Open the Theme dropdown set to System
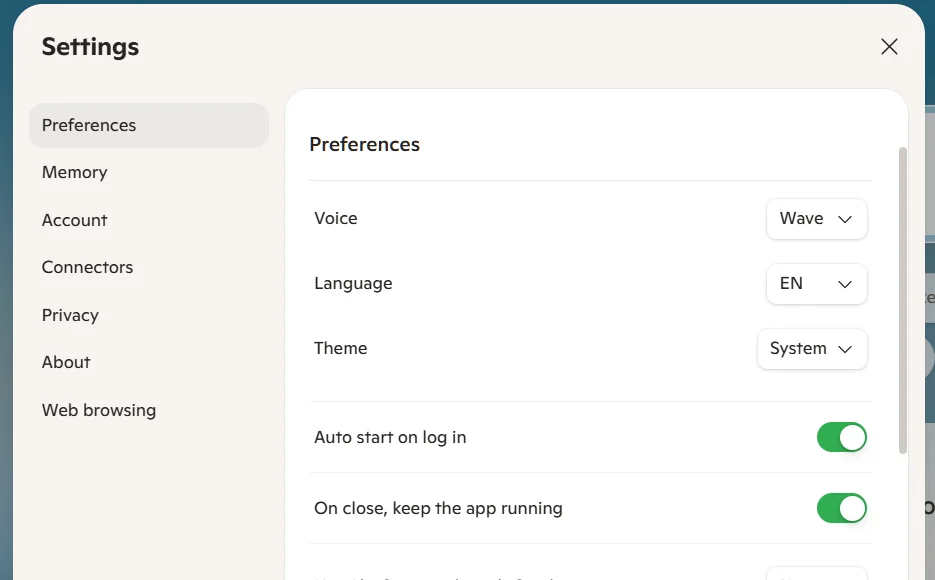935x580 pixels. [812, 349]
